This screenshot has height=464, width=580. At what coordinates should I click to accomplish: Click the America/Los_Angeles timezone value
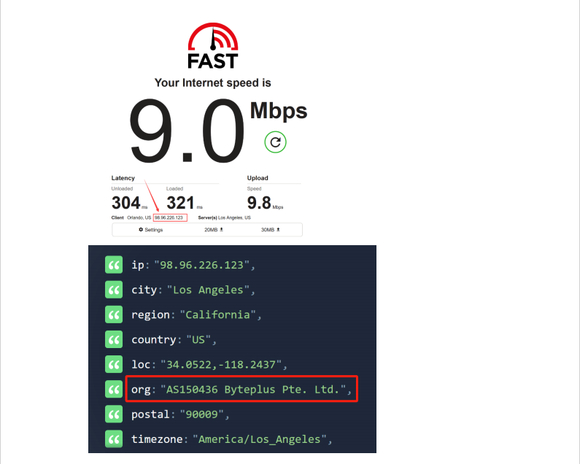coord(260,439)
